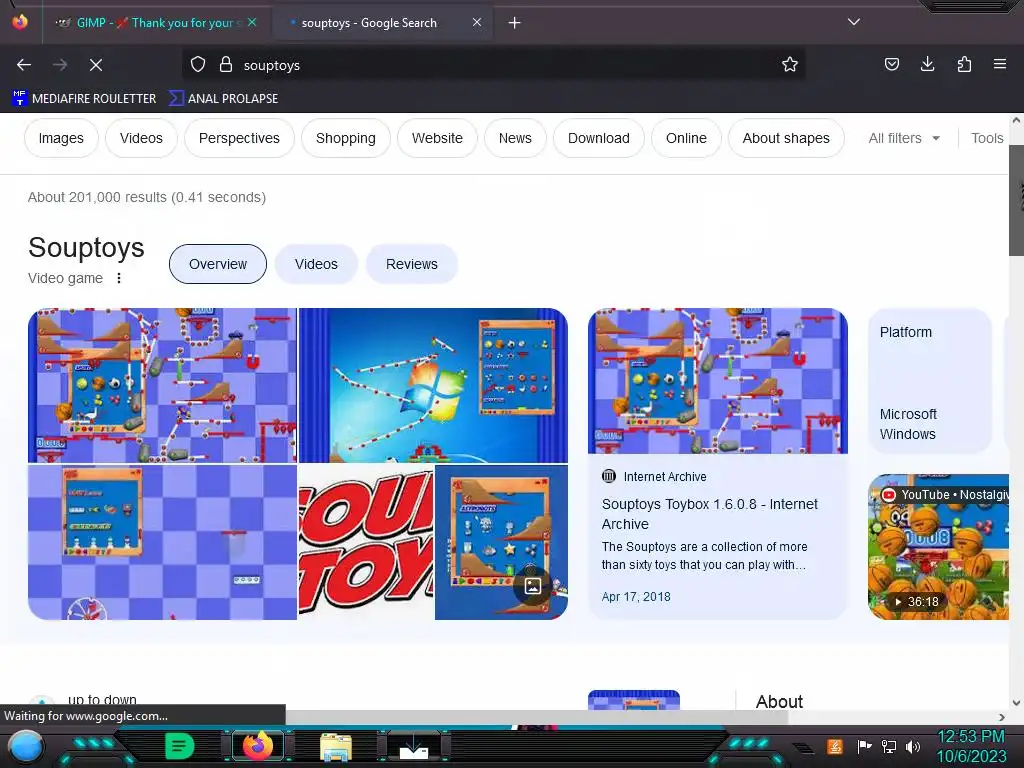Filter results by Videos chip

(141, 138)
